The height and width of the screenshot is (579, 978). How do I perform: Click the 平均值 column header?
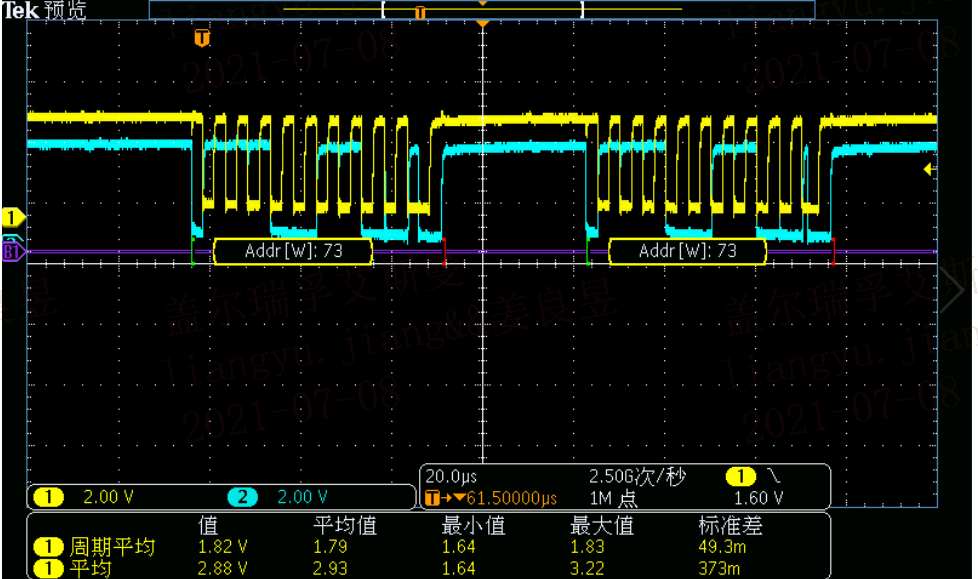point(345,525)
